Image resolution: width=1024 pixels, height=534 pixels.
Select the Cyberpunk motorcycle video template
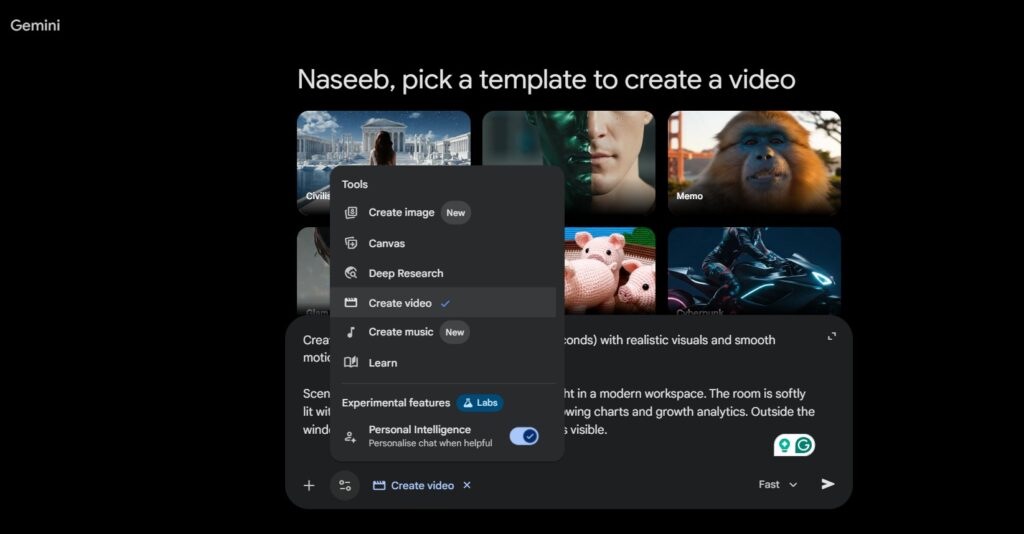754,271
